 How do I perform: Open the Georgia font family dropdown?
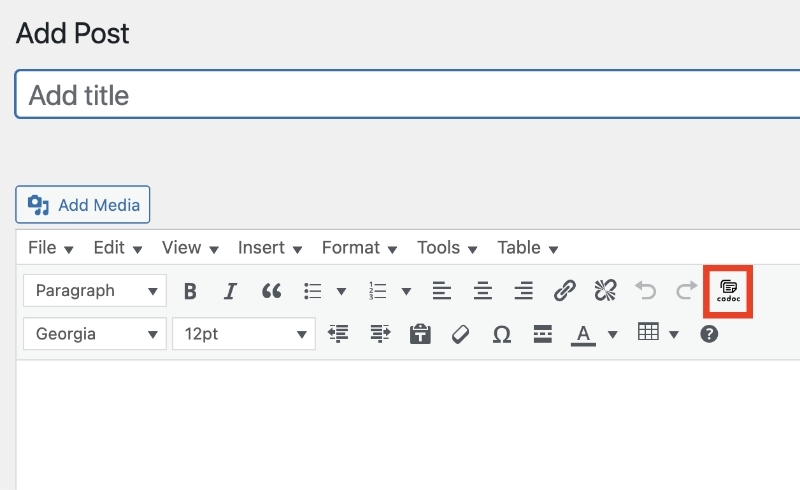click(x=95, y=334)
